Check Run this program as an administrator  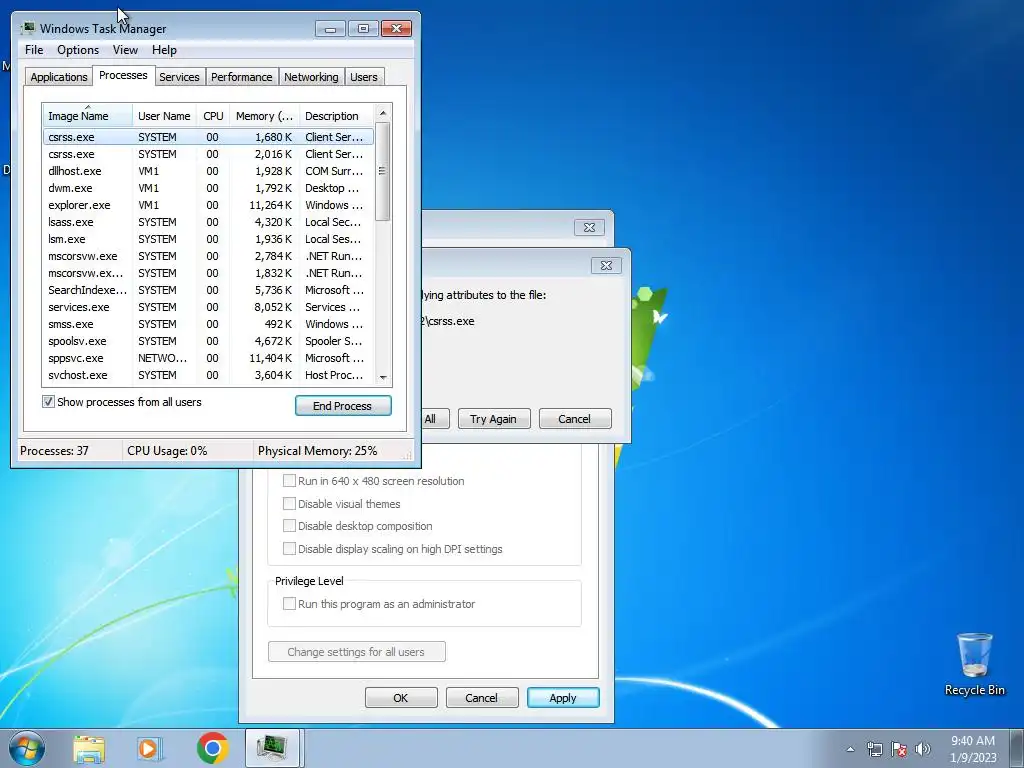[x=289, y=603]
